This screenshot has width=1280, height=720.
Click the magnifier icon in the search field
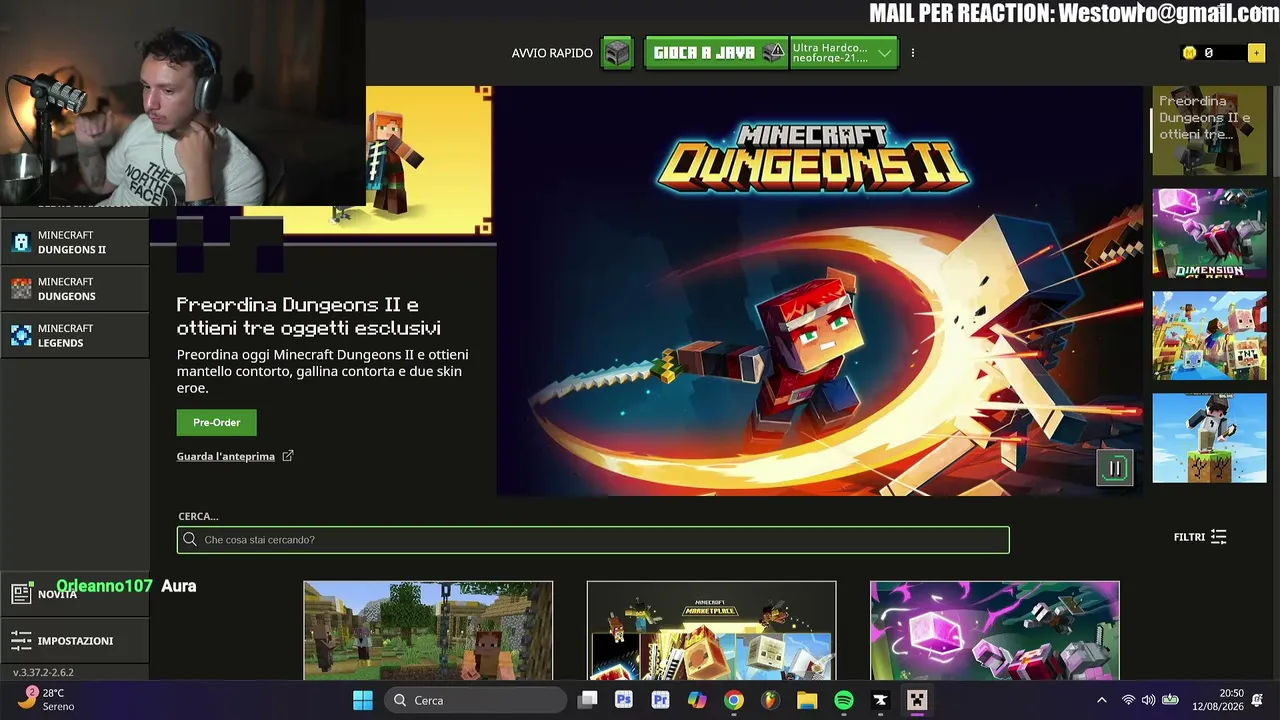(190, 540)
